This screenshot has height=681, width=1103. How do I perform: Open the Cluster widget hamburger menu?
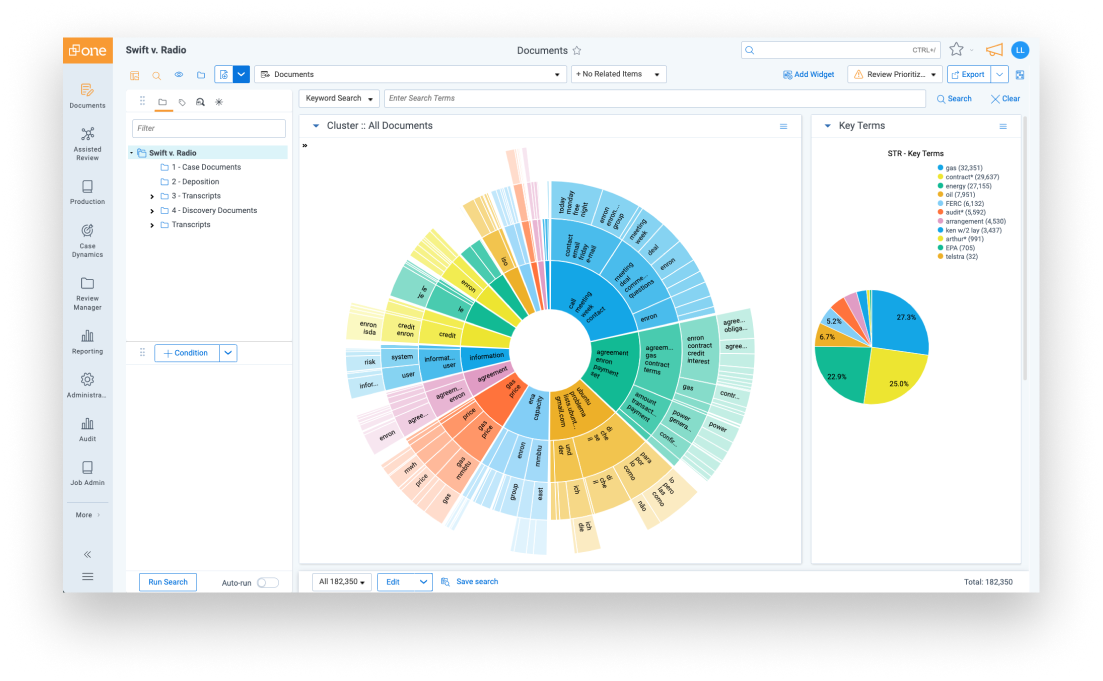783,126
